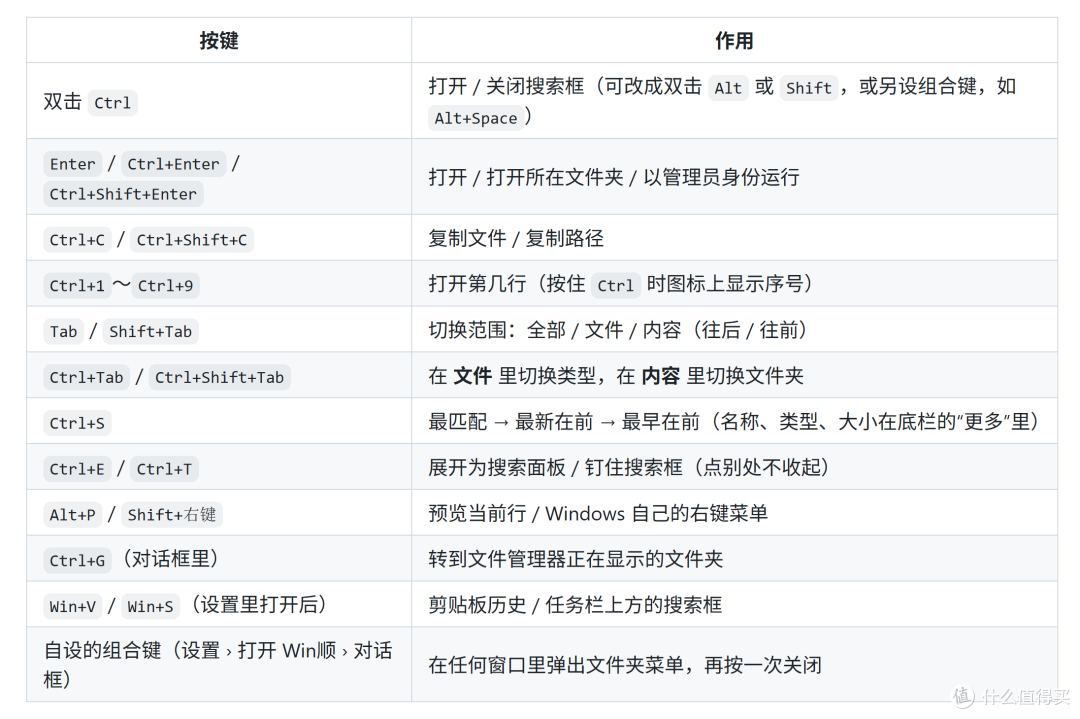Click the Ctrl+G keycap
Screen dimensions: 1080x719
pyautogui.click(x=77, y=561)
